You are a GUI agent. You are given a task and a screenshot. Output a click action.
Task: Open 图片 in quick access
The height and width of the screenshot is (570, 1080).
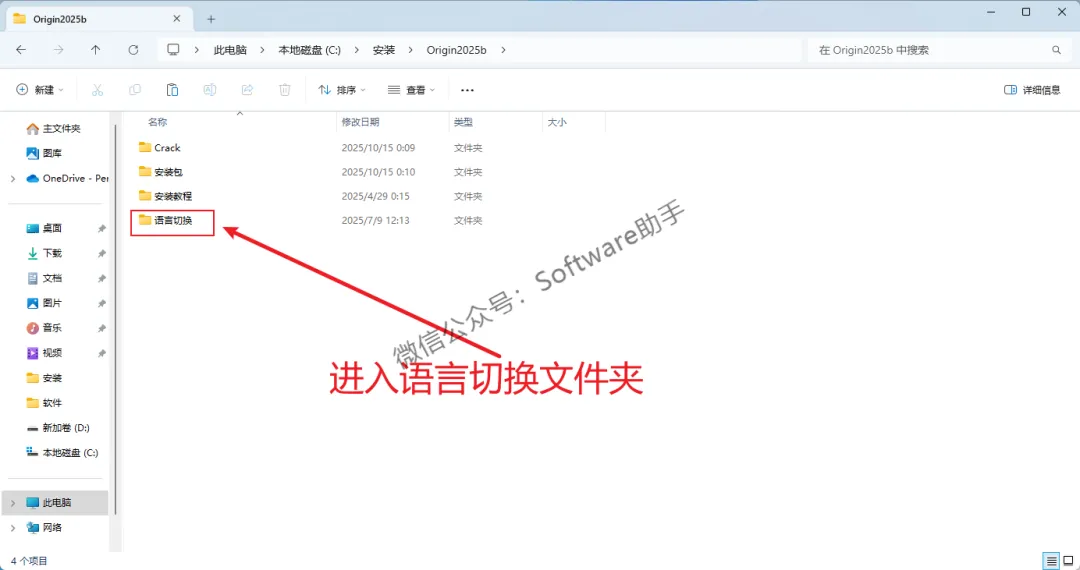(45, 303)
